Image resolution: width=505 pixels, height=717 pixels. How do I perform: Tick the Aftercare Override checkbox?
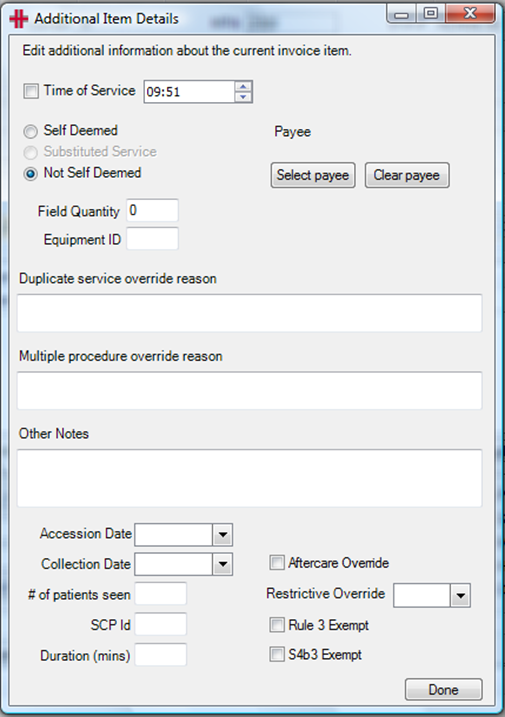click(277, 562)
